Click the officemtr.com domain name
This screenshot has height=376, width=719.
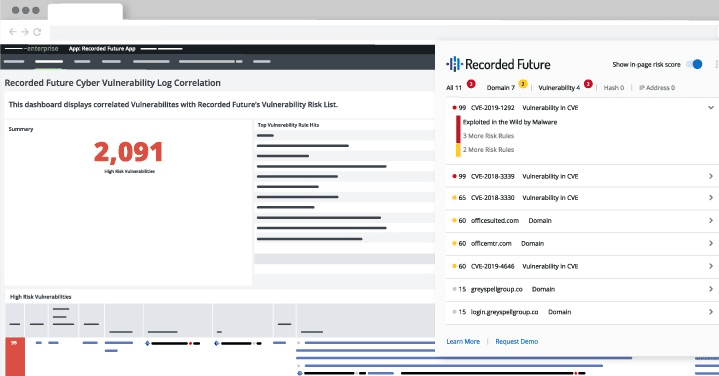491,243
